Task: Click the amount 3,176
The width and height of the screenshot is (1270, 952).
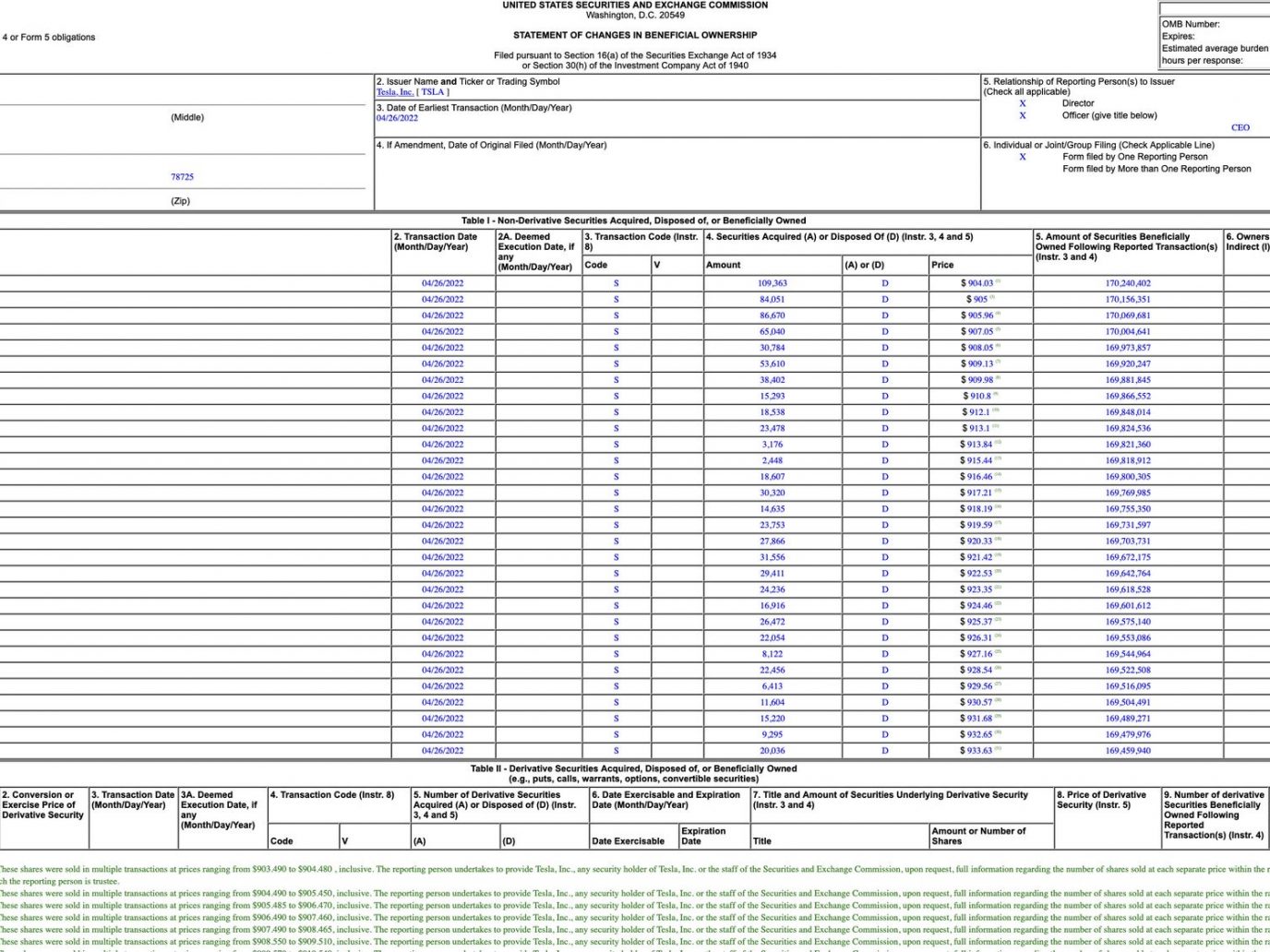Action: [x=773, y=445]
